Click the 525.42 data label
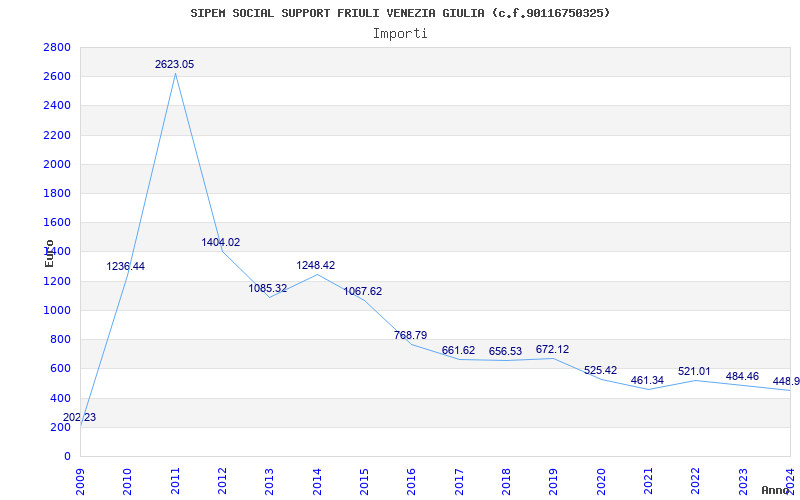800x500 pixels. click(x=601, y=370)
